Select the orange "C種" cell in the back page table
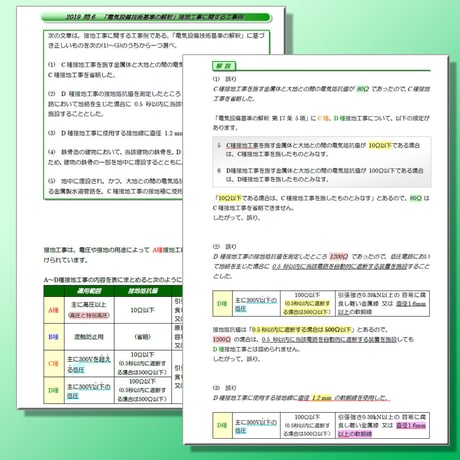This screenshot has height=460, width=460. click(53, 364)
